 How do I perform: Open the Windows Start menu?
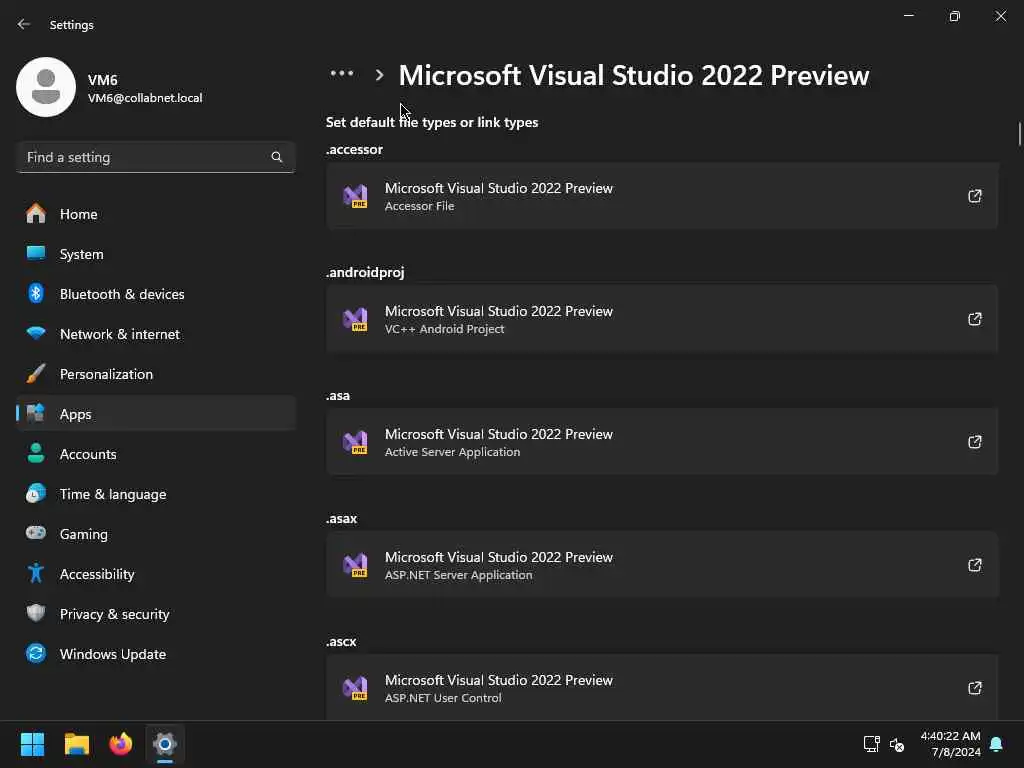(x=33, y=744)
